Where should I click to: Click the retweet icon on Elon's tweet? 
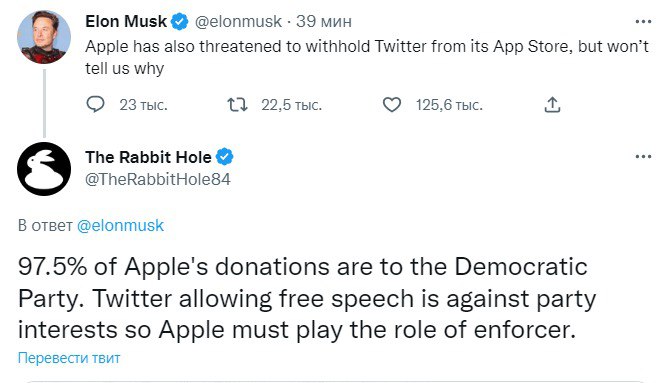pos(237,105)
